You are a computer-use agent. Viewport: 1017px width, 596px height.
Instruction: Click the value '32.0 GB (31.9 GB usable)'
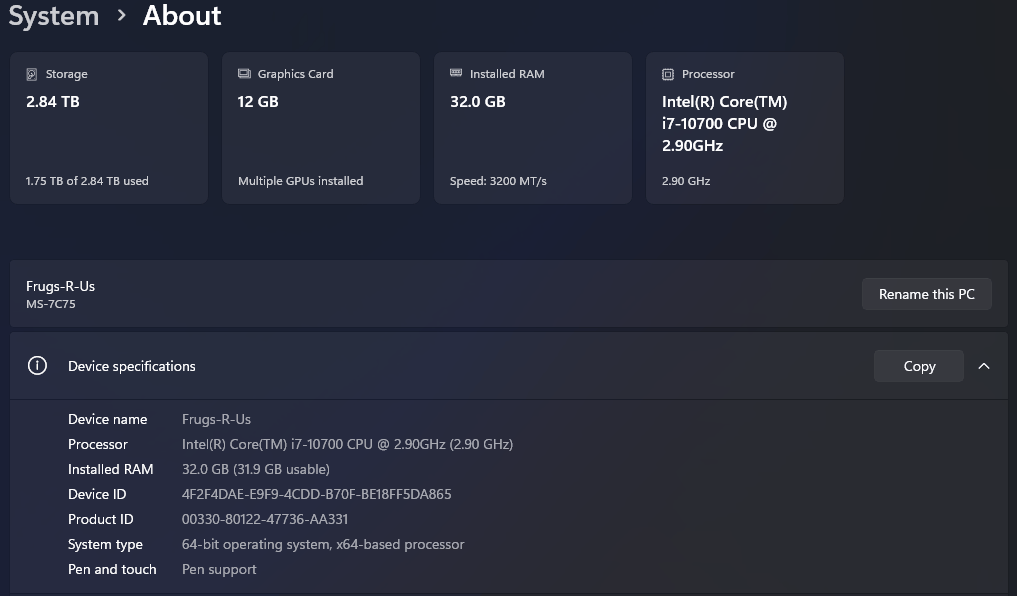pos(256,470)
